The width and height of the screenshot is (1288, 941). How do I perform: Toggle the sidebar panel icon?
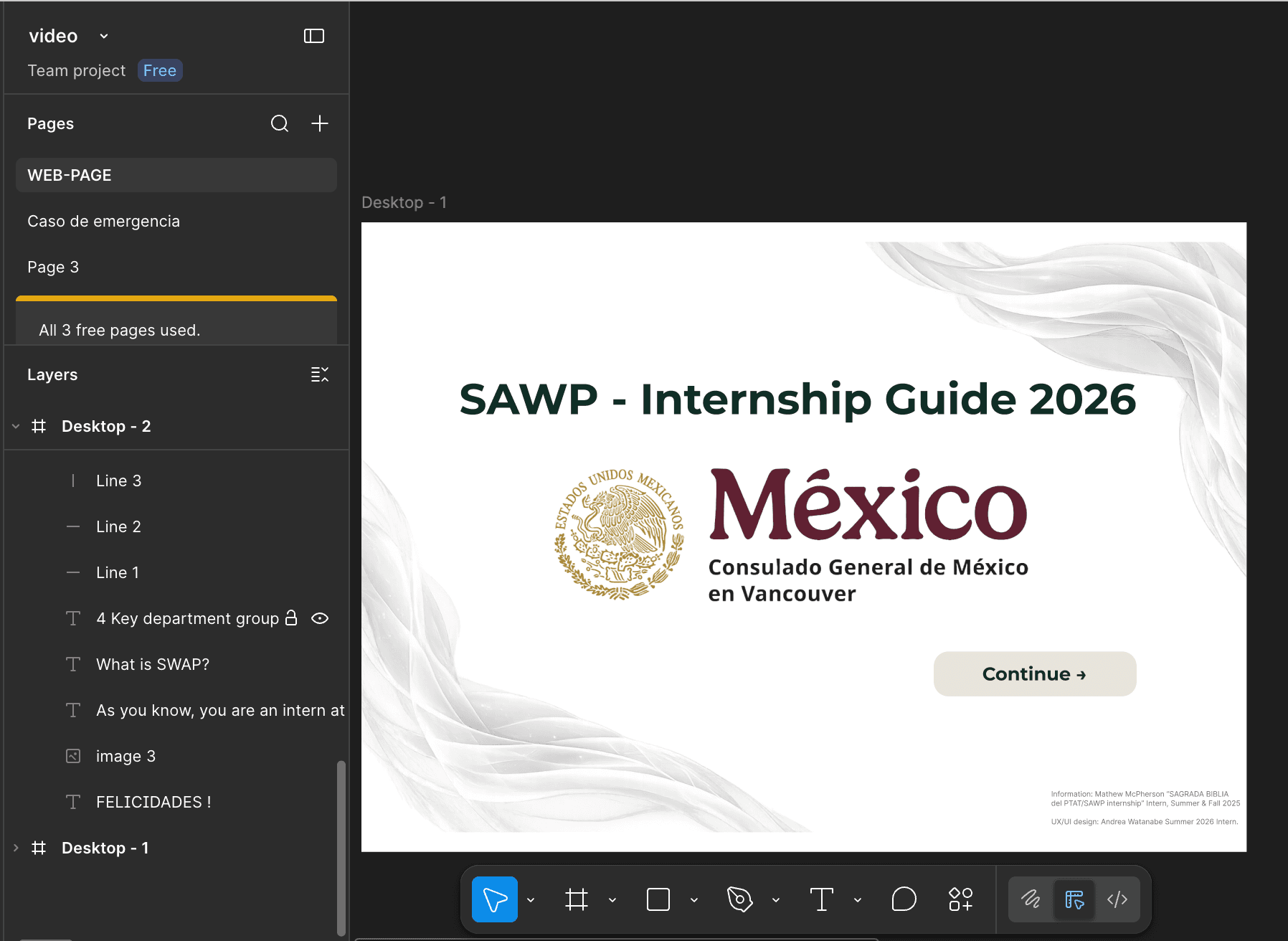coord(314,36)
